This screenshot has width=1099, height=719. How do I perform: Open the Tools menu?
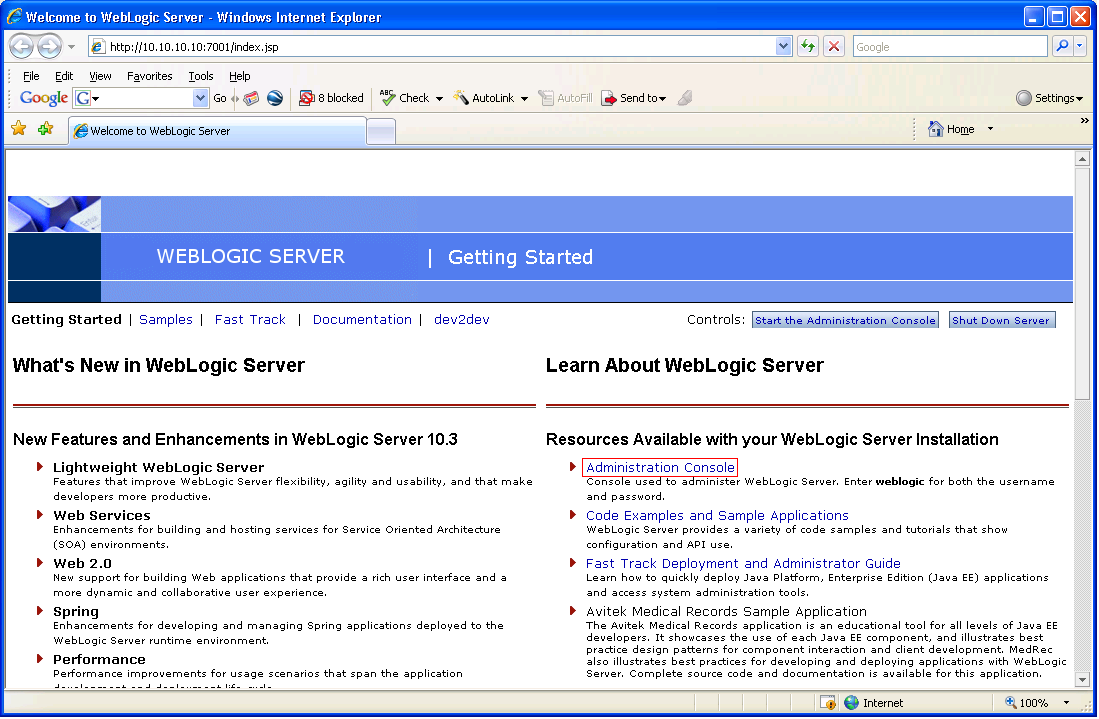(200, 75)
